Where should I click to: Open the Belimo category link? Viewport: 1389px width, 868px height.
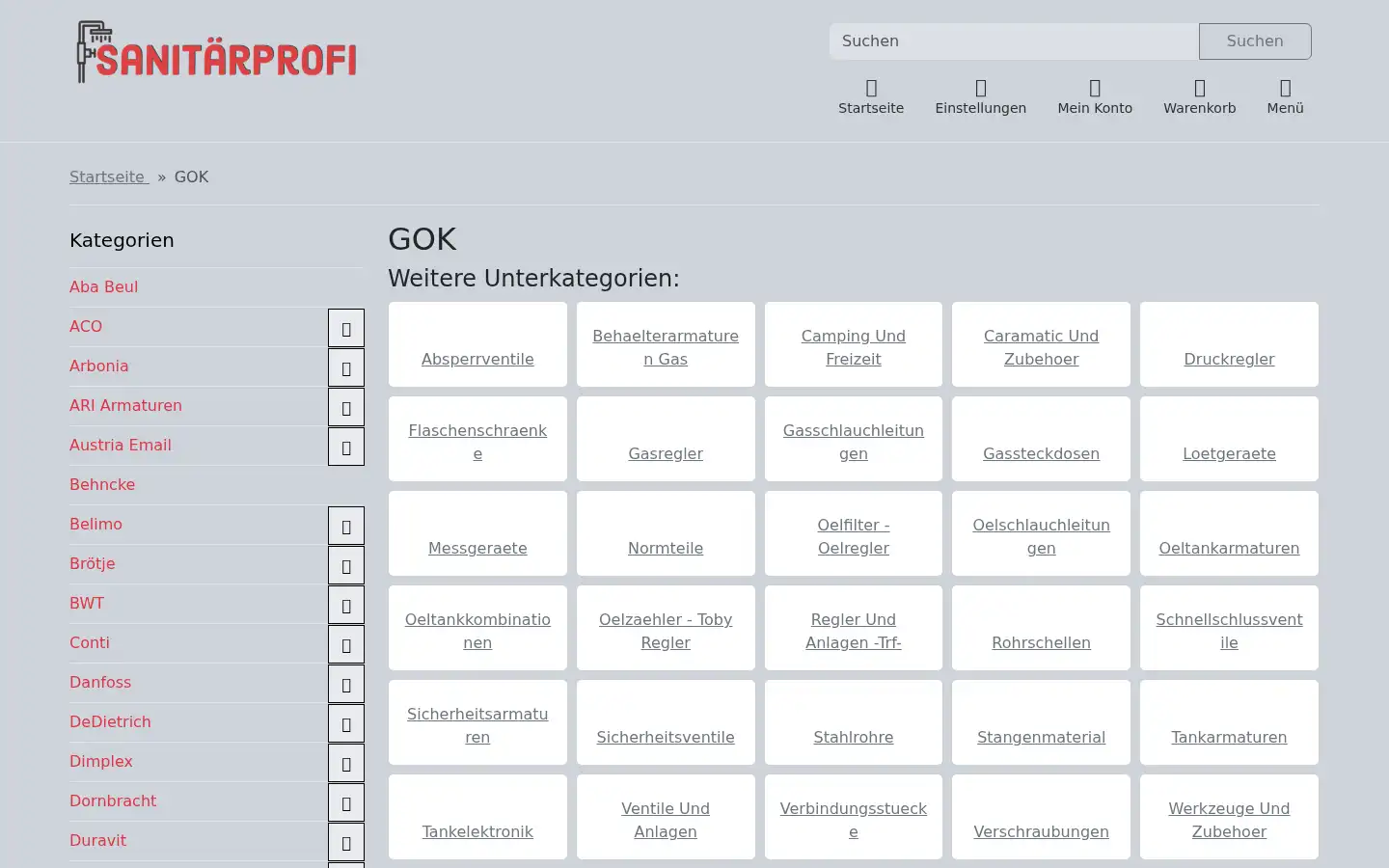pyautogui.click(x=95, y=524)
